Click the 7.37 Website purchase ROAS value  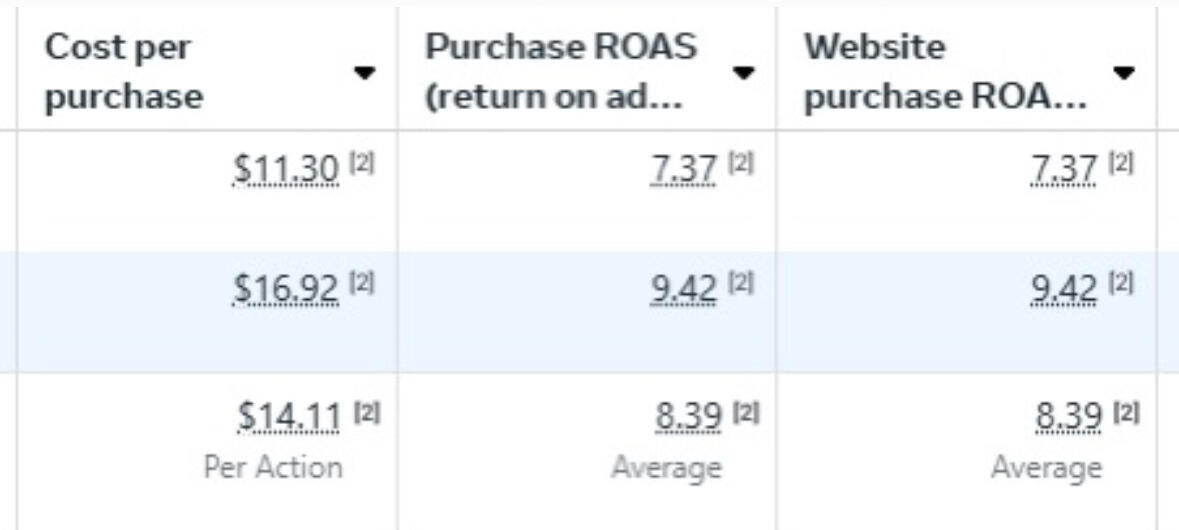pos(1065,168)
